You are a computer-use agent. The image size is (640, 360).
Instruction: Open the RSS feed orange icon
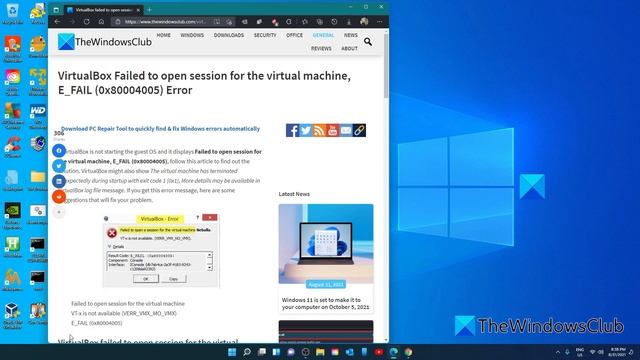(319, 130)
